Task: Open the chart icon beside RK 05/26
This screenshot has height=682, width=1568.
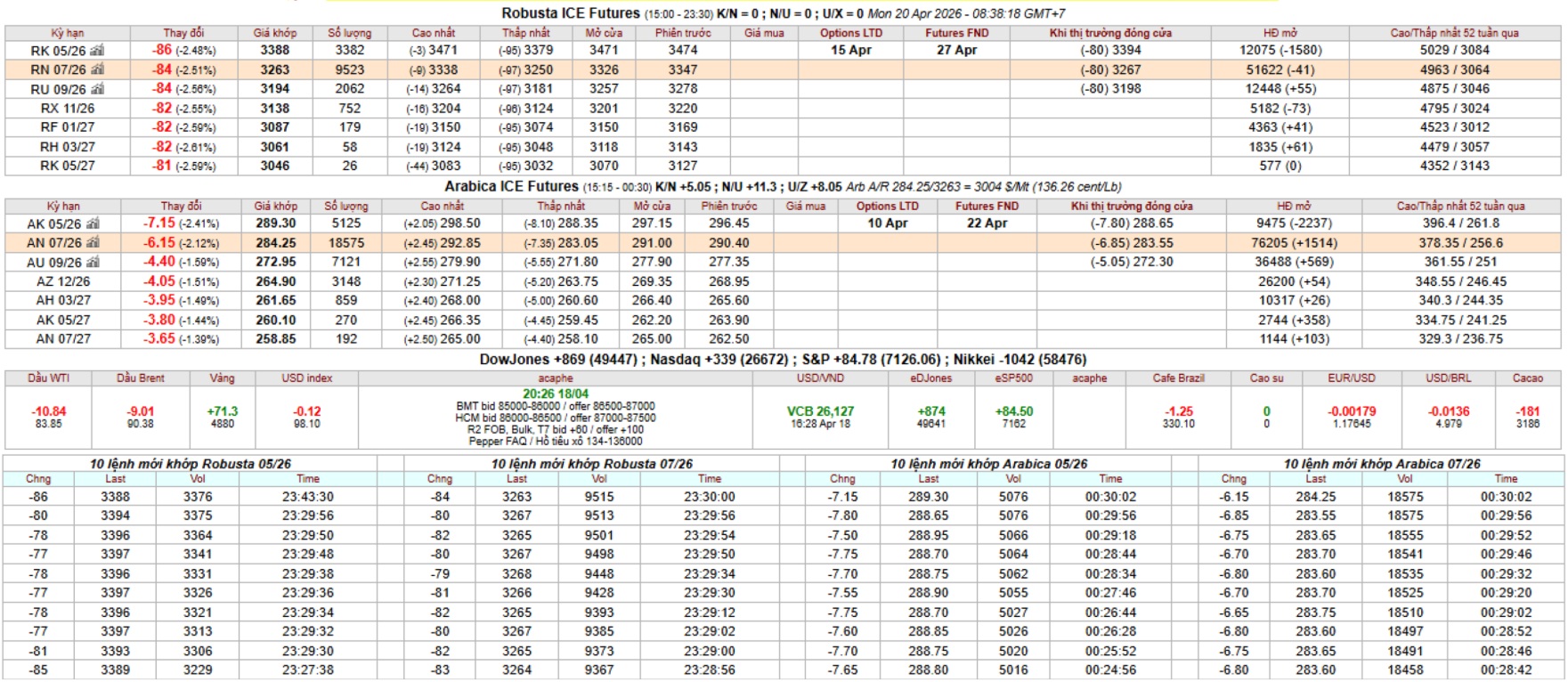Action: click(97, 51)
